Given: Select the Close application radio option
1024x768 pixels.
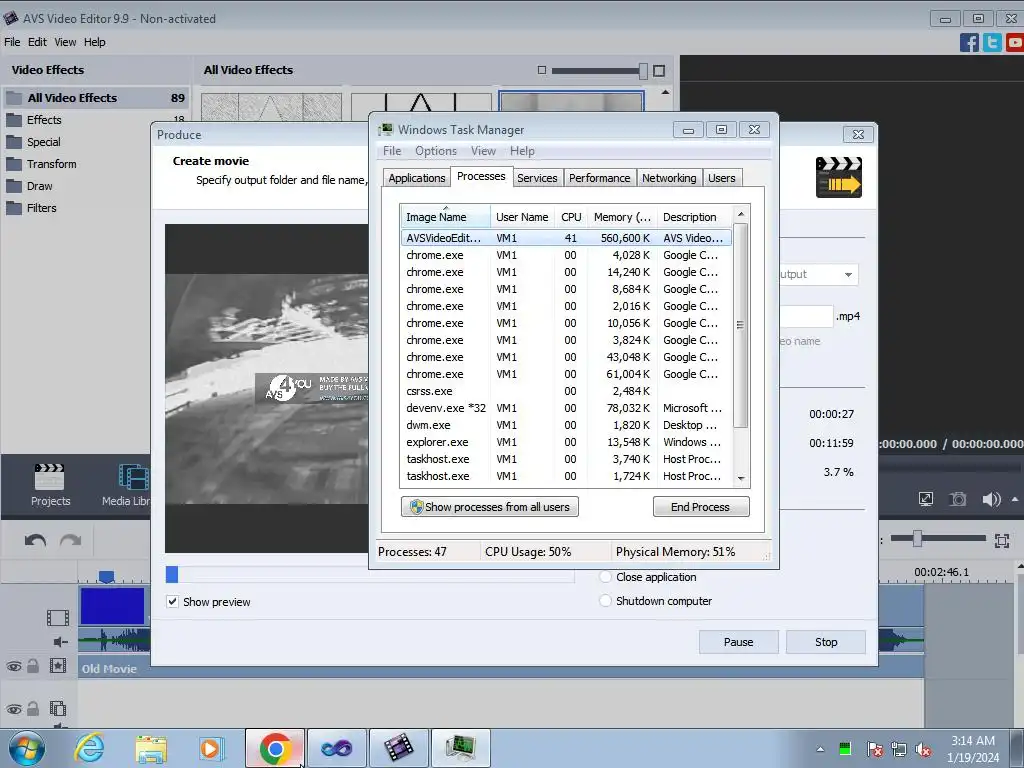Looking at the screenshot, I should pyautogui.click(x=605, y=577).
